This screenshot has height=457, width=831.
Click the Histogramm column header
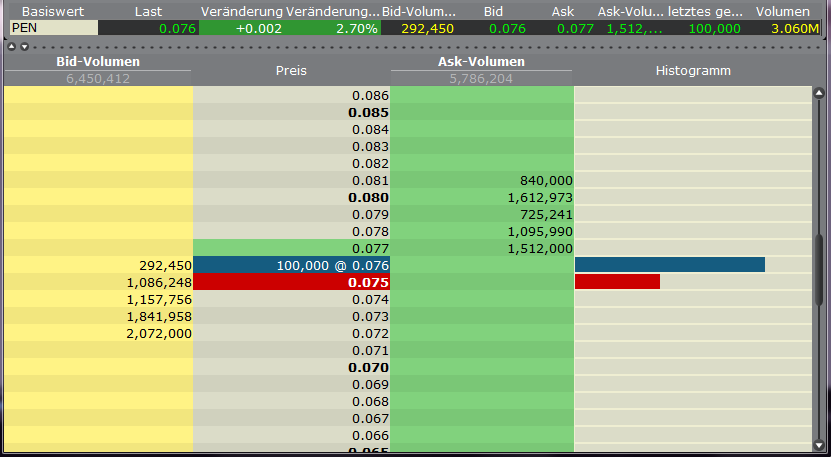[x=693, y=71]
